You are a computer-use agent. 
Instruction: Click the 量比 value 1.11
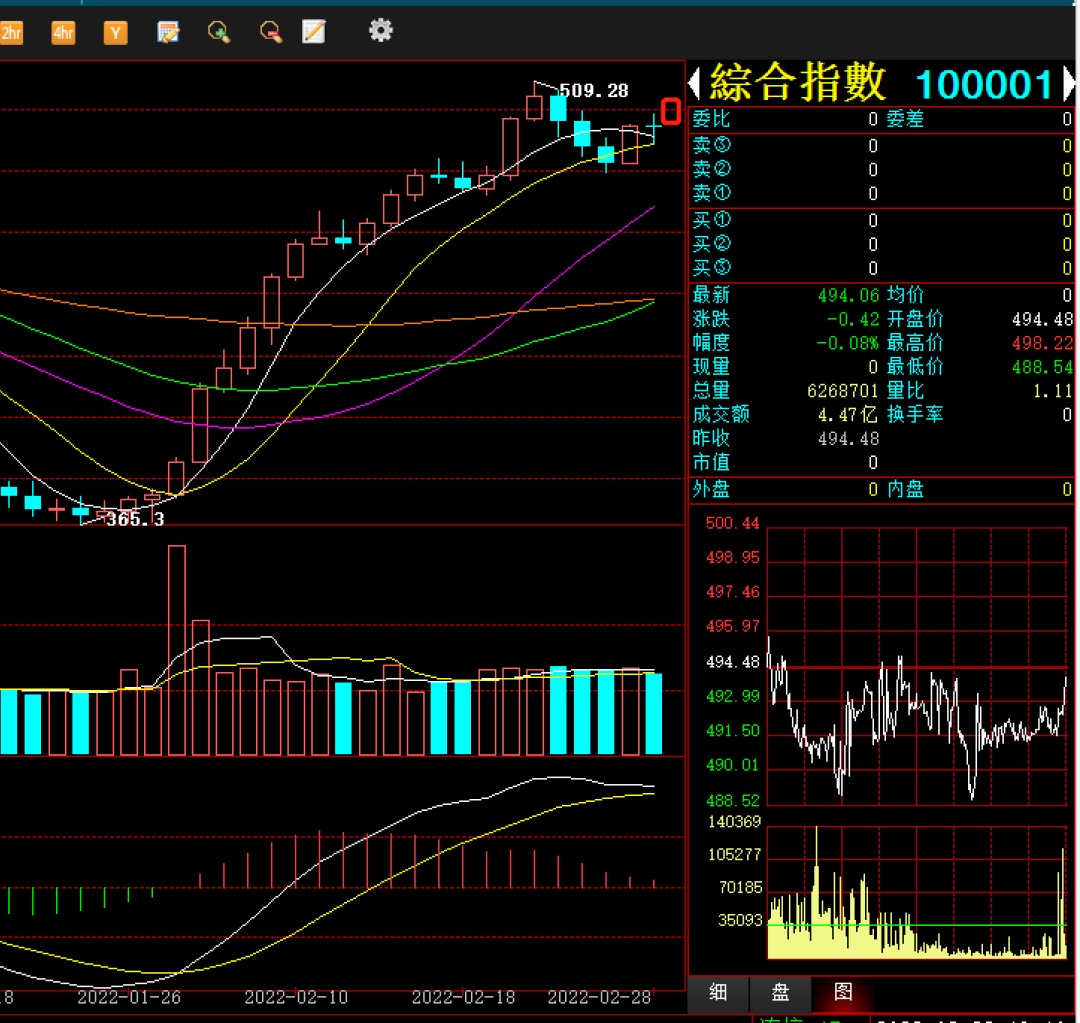click(x=1053, y=391)
